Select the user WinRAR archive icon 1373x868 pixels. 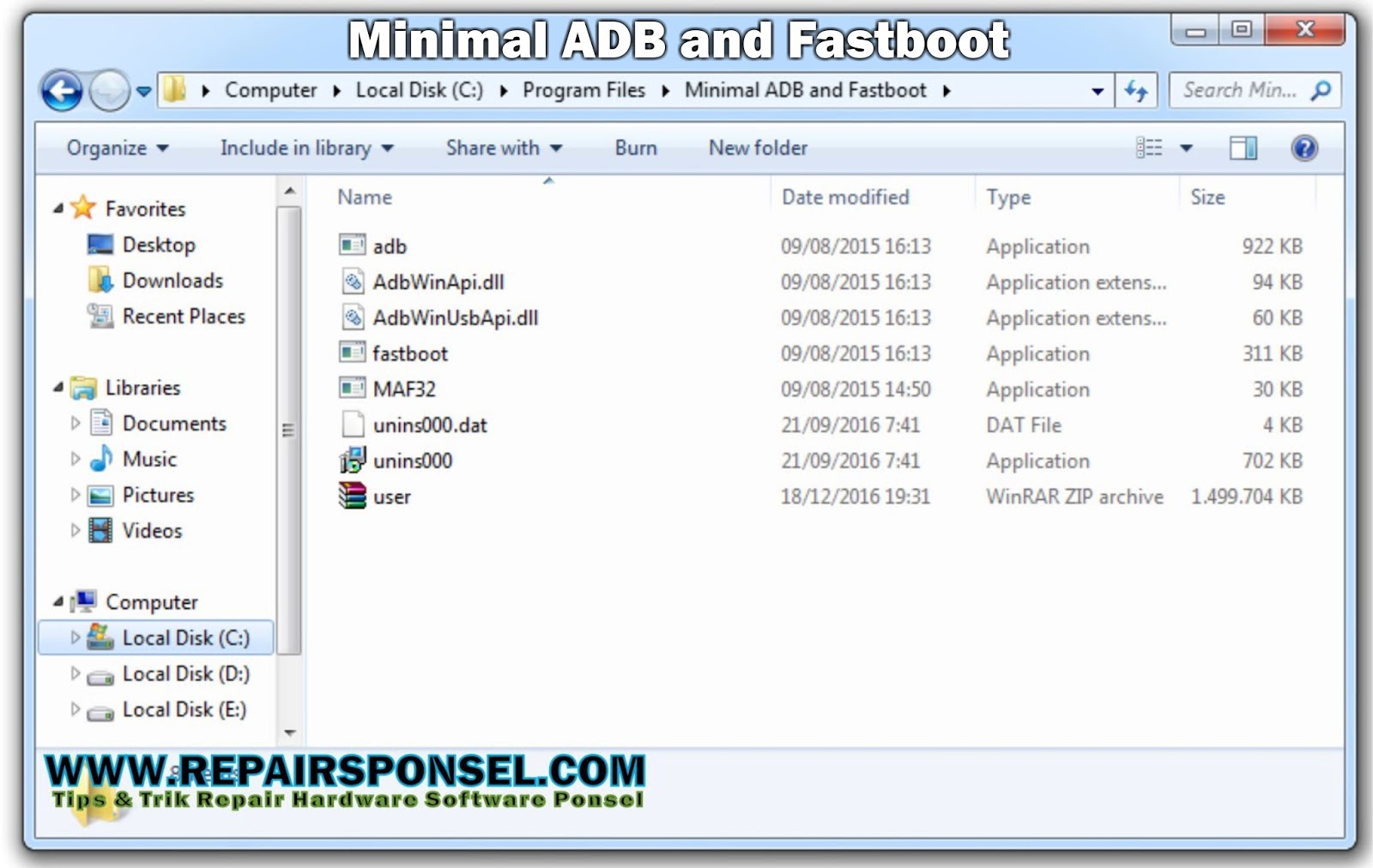tap(353, 496)
